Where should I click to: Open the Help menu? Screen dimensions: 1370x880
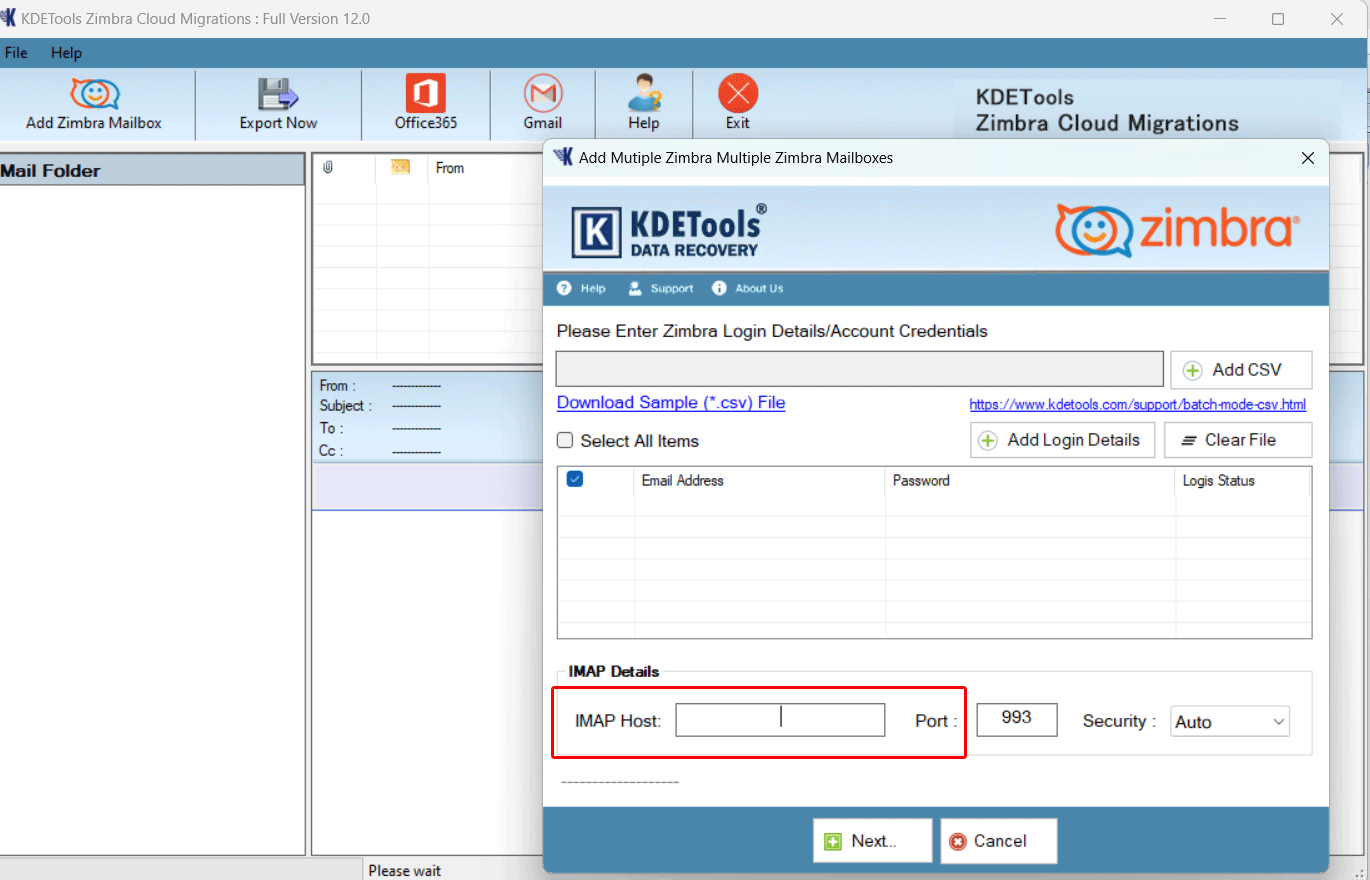click(67, 53)
